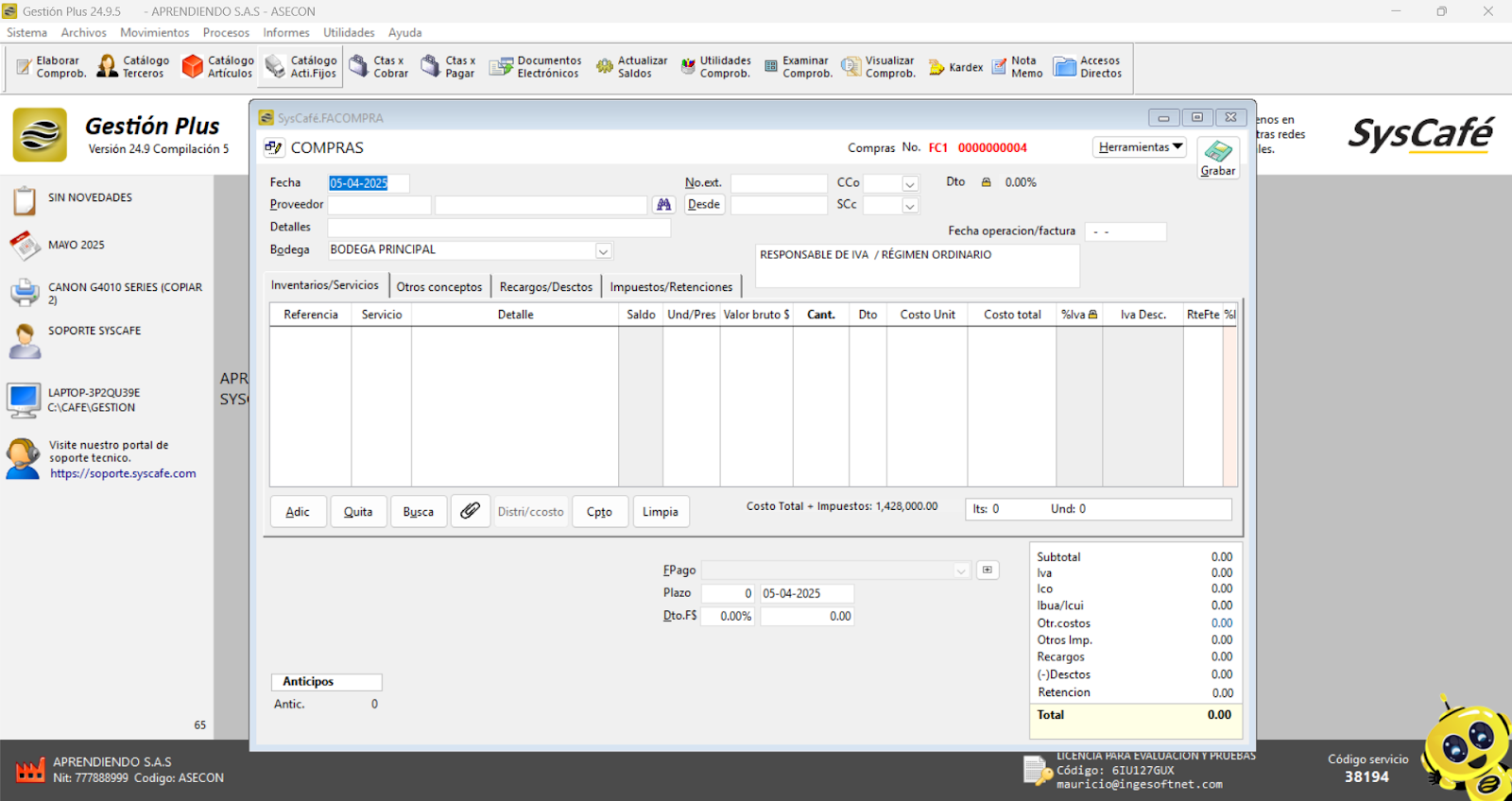Open Accesos Directos in the toolbar
Image resolution: width=1512 pixels, height=801 pixels.
click(x=1088, y=67)
